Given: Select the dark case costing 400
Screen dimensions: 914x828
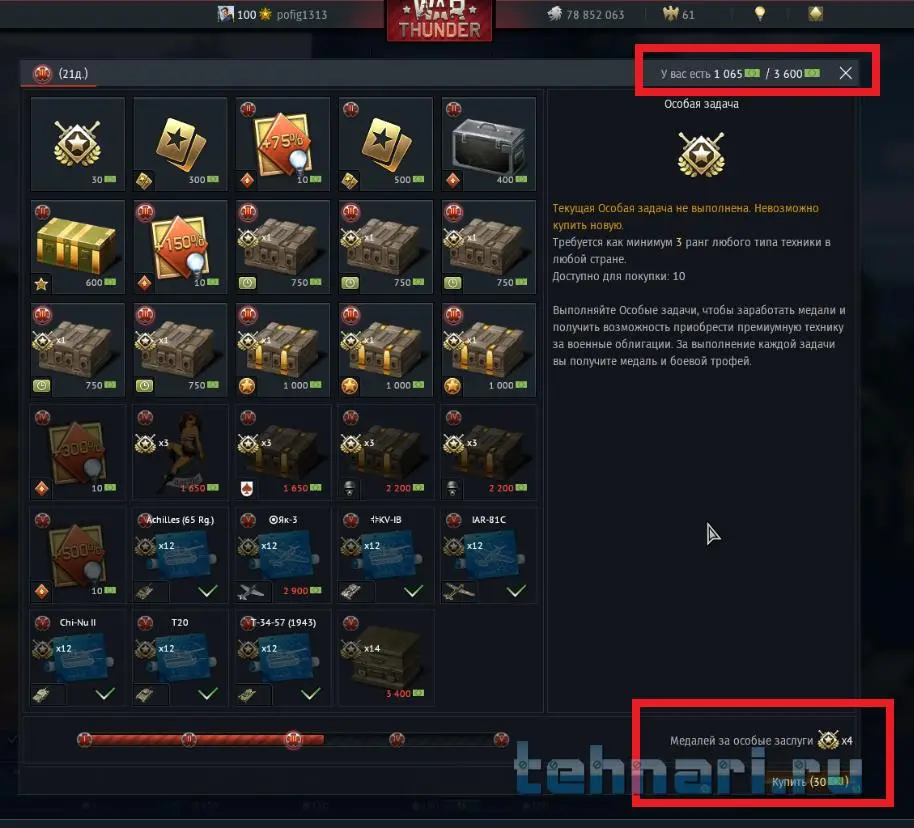Looking at the screenshot, I should (x=488, y=143).
